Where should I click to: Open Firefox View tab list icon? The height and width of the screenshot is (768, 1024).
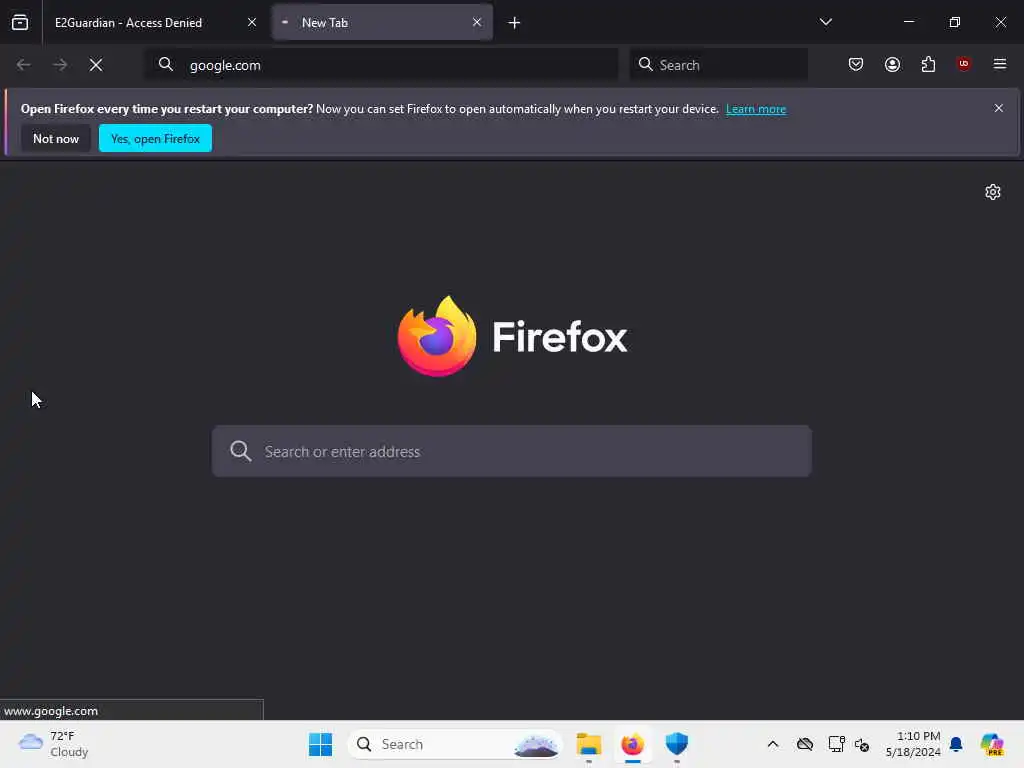20,22
